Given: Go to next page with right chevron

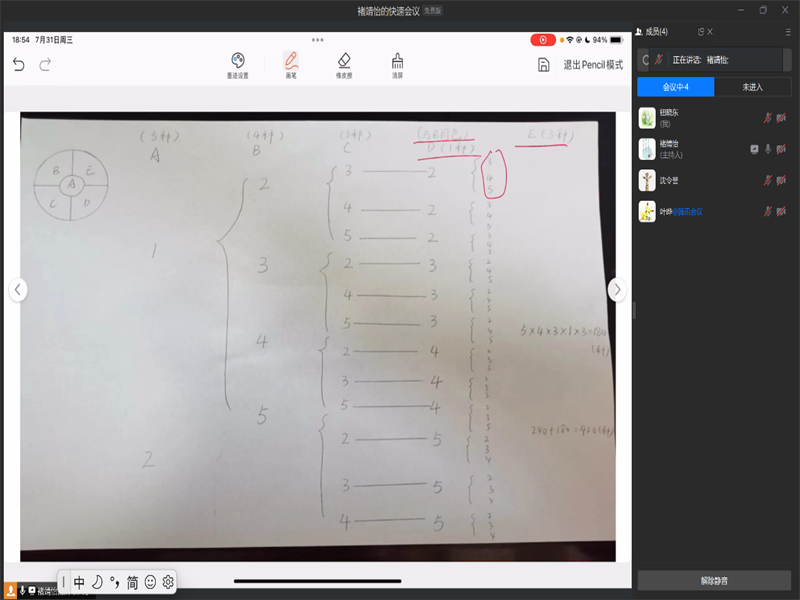Looking at the screenshot, I should coord(617,289).
